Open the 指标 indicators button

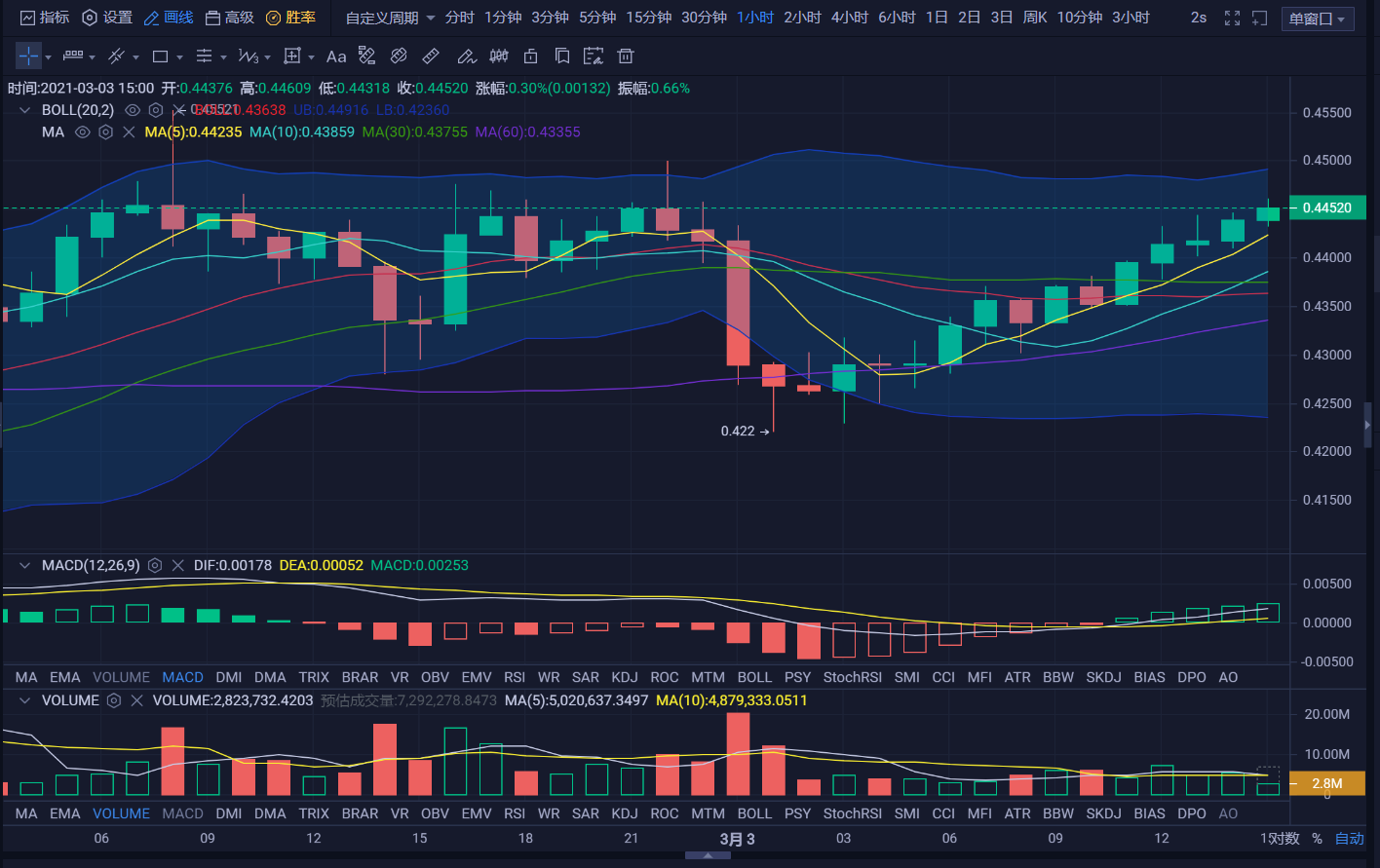(x=45, y=18)
